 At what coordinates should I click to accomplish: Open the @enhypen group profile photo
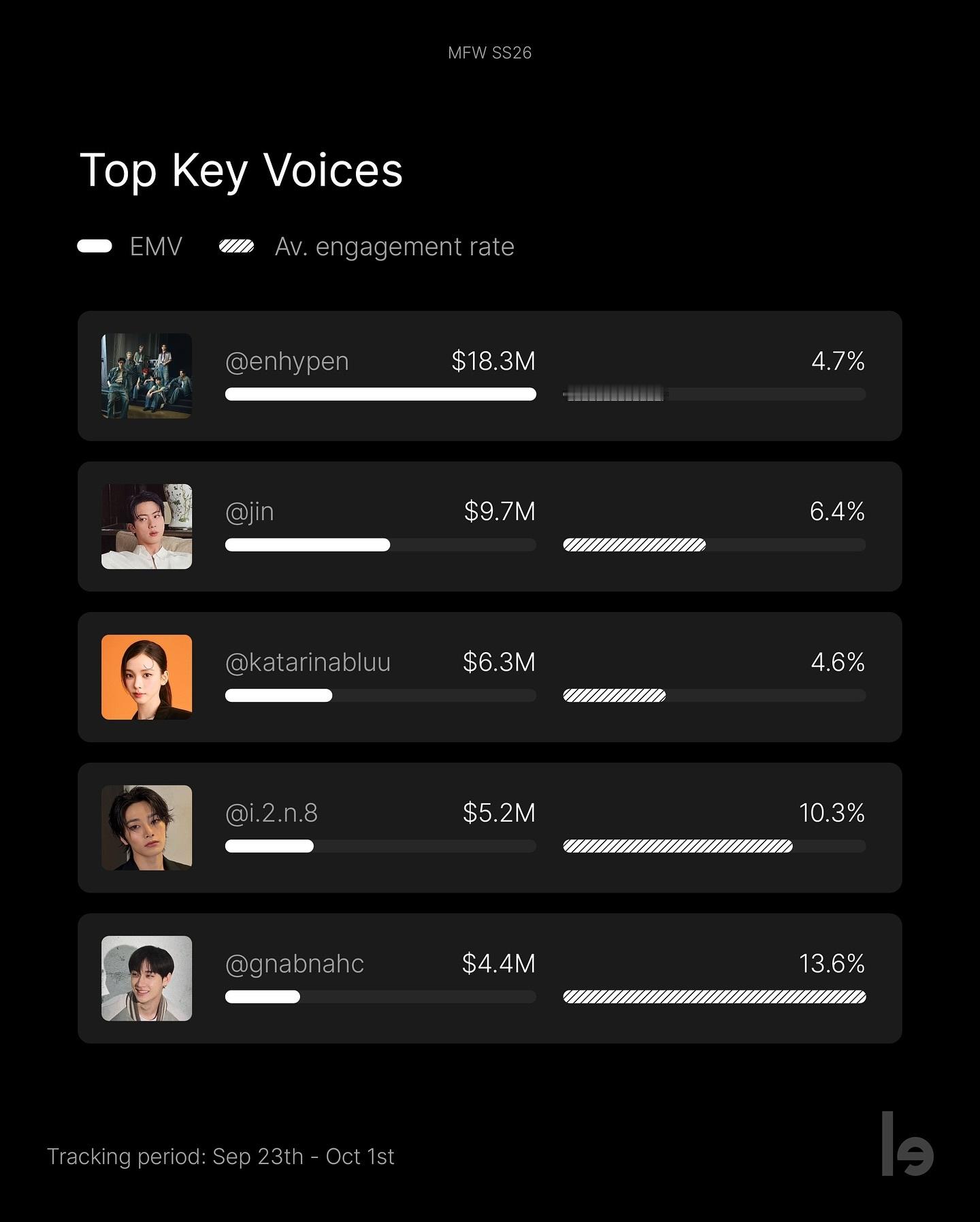(x=146, y=376)
